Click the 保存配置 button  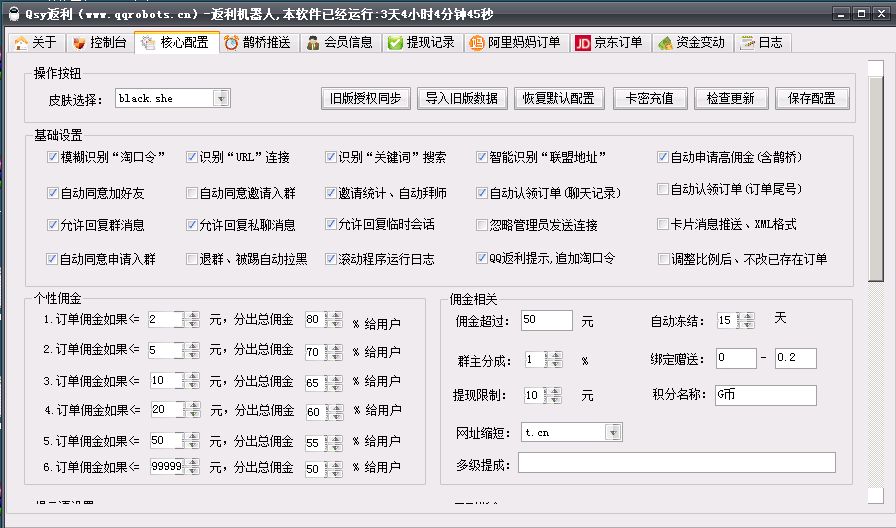pos(812,98)
